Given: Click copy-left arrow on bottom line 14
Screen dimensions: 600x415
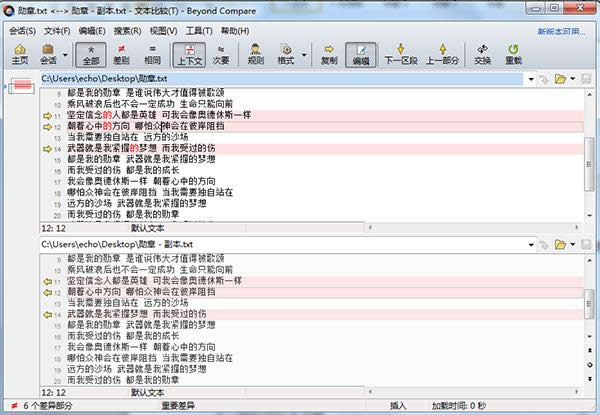Looking at the screenshot, I should click(x=47, y=315).
